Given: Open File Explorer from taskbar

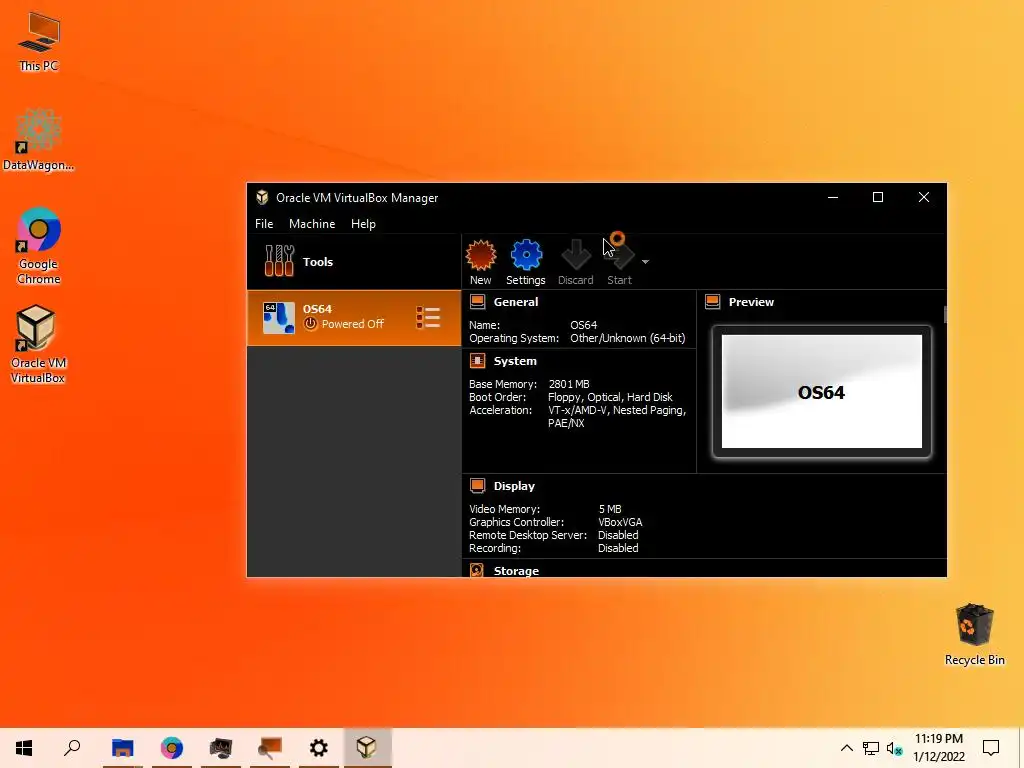Looking at the screenshot, I should 123,748.
